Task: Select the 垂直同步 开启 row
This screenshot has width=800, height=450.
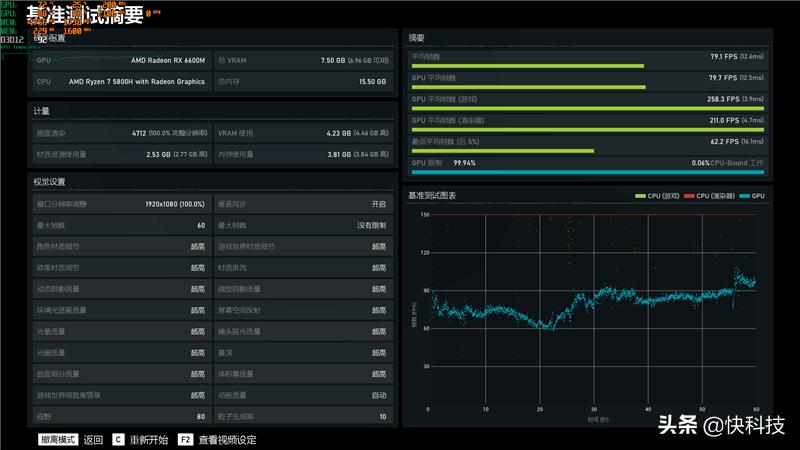Action: (302, 204)
